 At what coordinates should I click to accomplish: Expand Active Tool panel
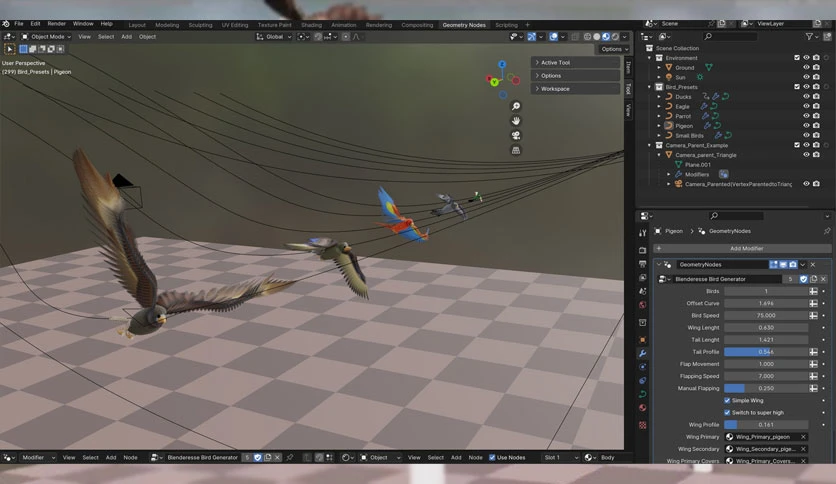tap(575, 62)
